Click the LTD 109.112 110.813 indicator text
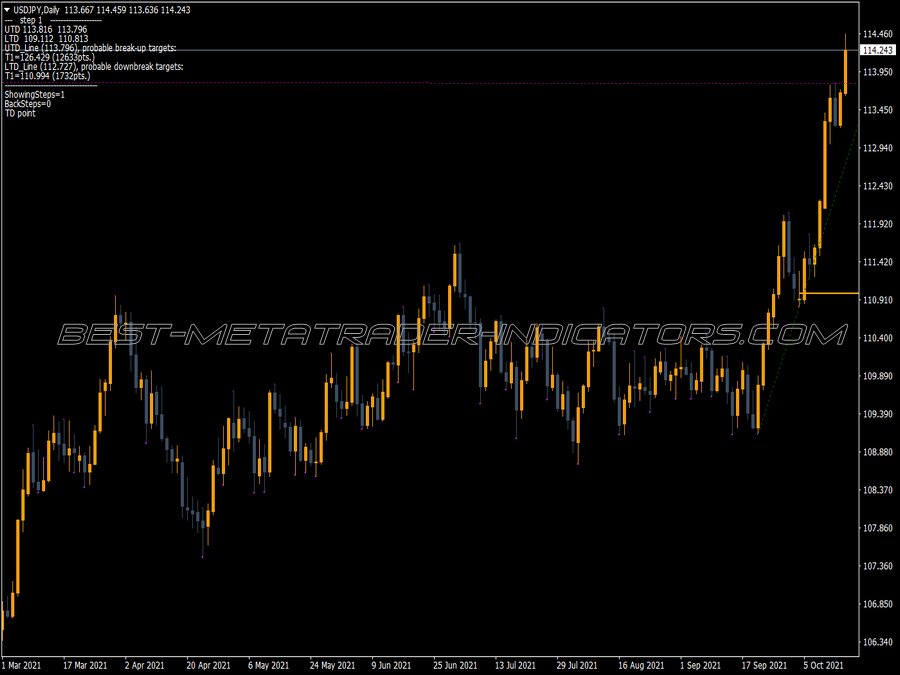Image resolution: width=900 pixels, height=675 pixels. pos(46,39)
